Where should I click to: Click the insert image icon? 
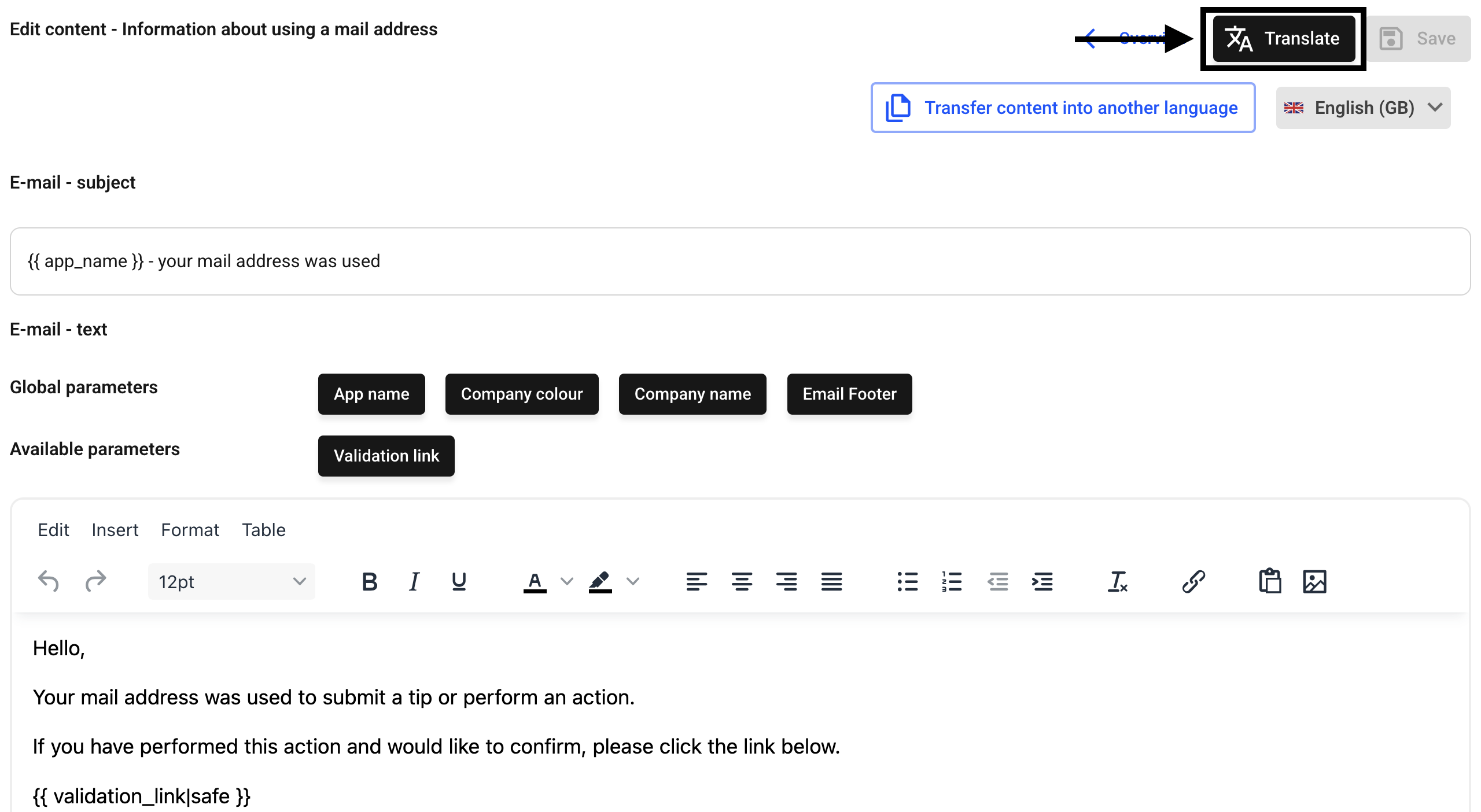tap(1314, 581)
